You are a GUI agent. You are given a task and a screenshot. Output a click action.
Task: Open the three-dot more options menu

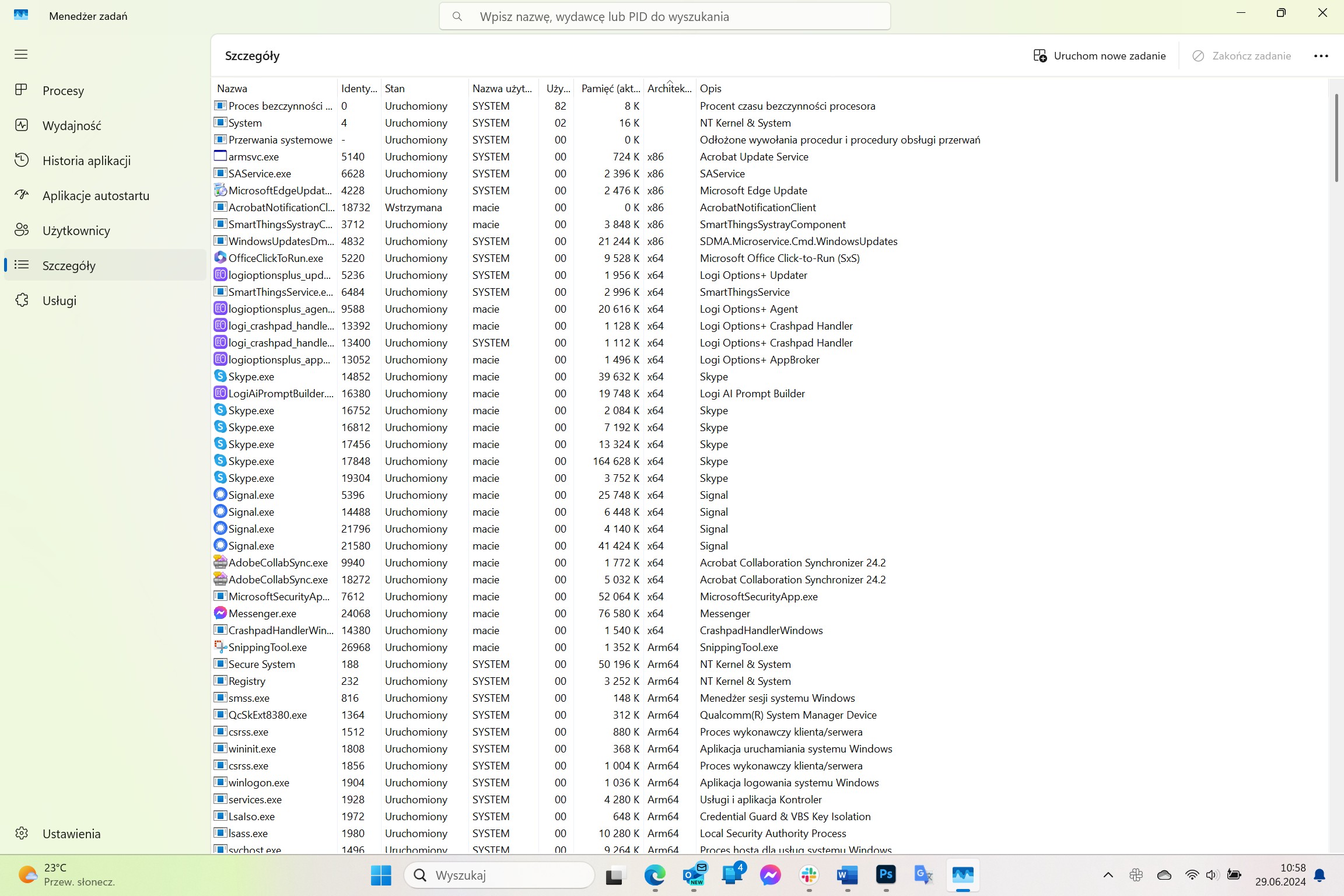click(1321, 56)
